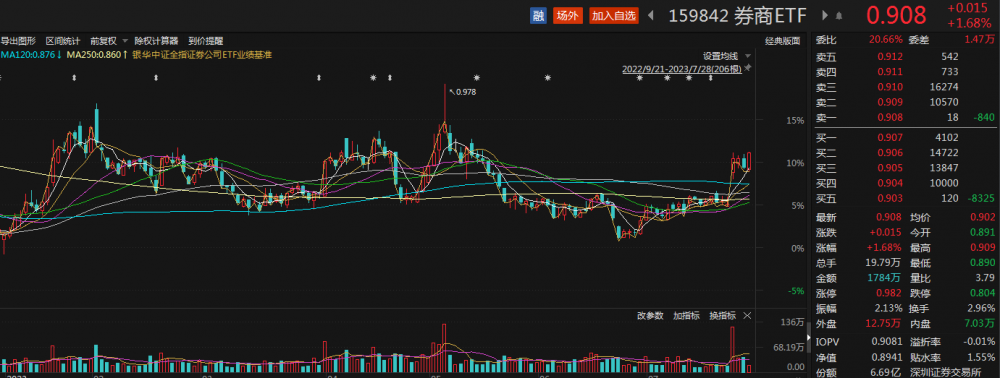Viewport: 1000px width, 378px height.
Task: Click the 0.978 high price marker arrow
Action: [452, 92]
